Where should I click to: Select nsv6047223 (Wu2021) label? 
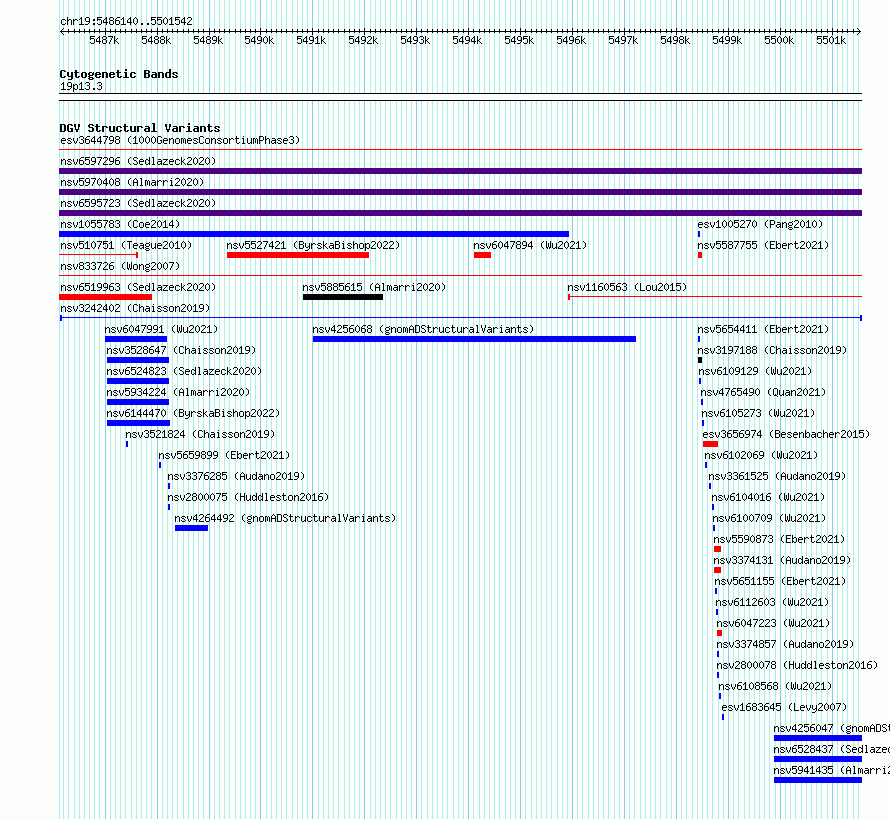point(773,623)
